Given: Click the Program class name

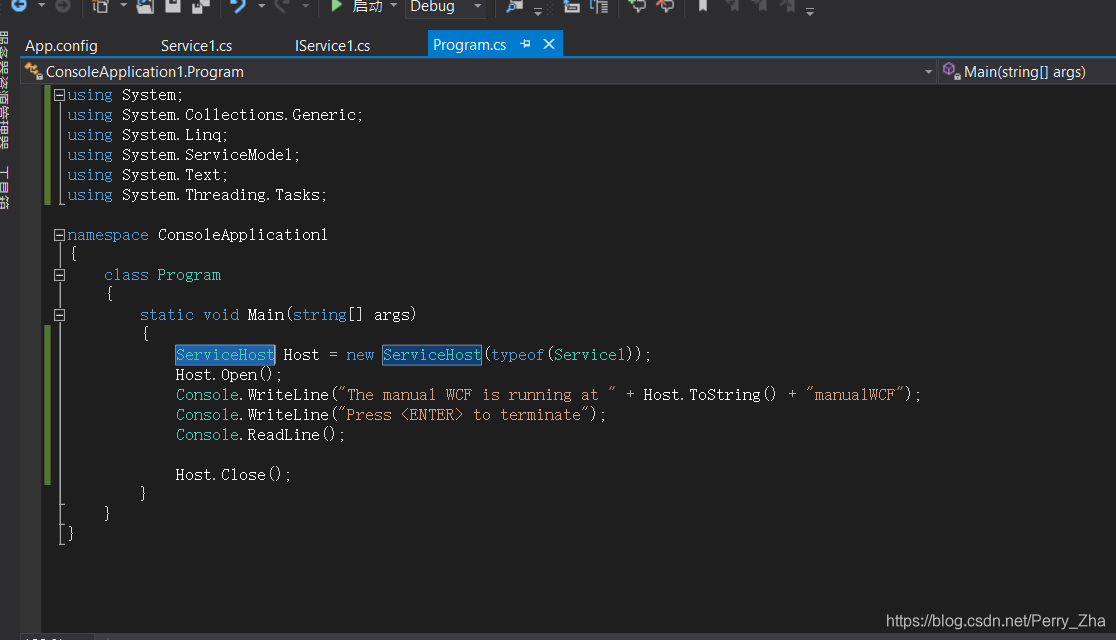Looking at the screenshot, I should point(189,275).
